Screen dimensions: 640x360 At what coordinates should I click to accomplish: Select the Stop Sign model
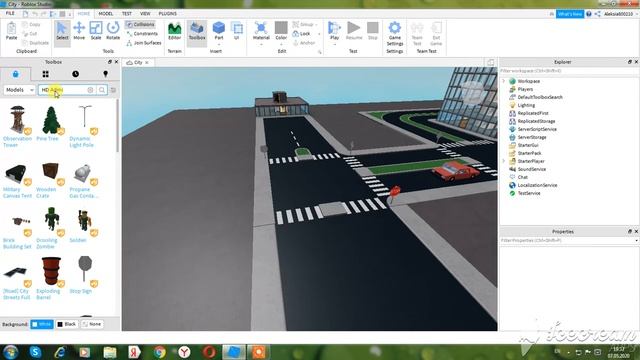coord(84,275)
